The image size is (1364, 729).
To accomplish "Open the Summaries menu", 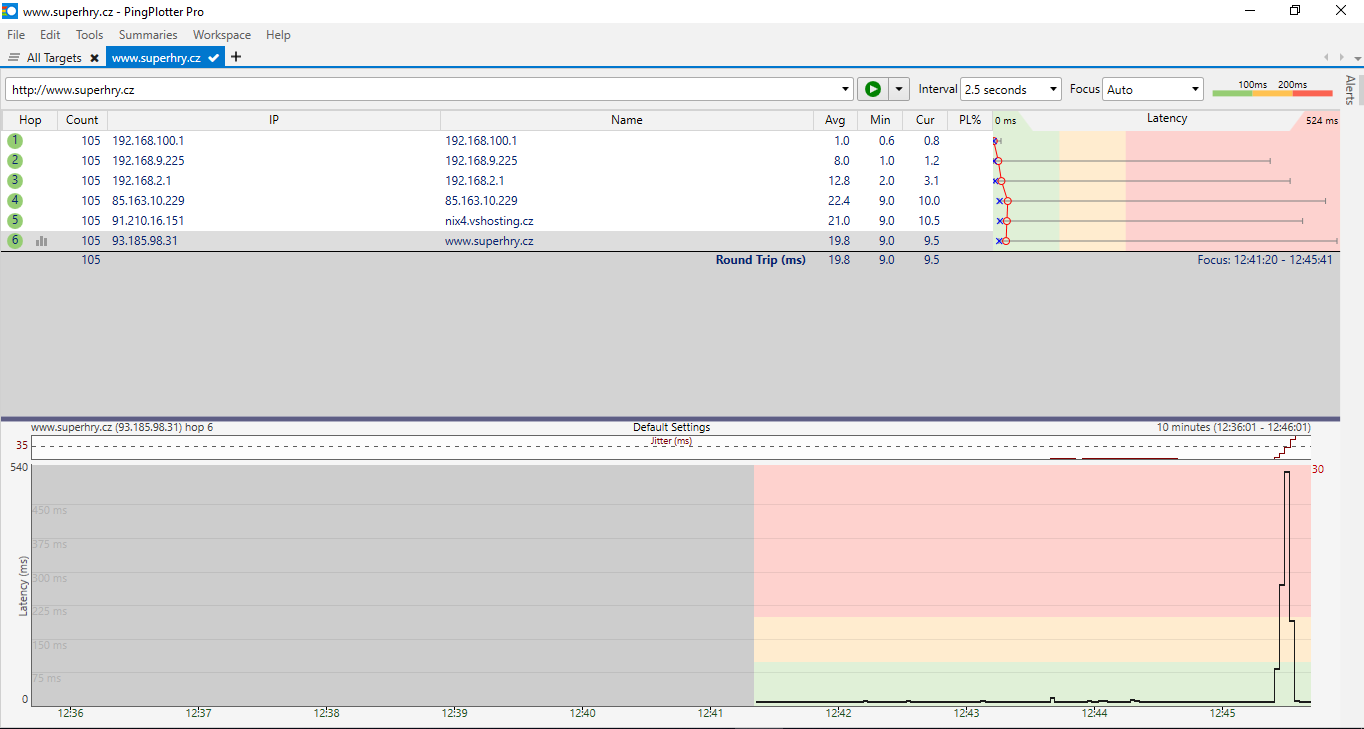I will coord(147,35).
